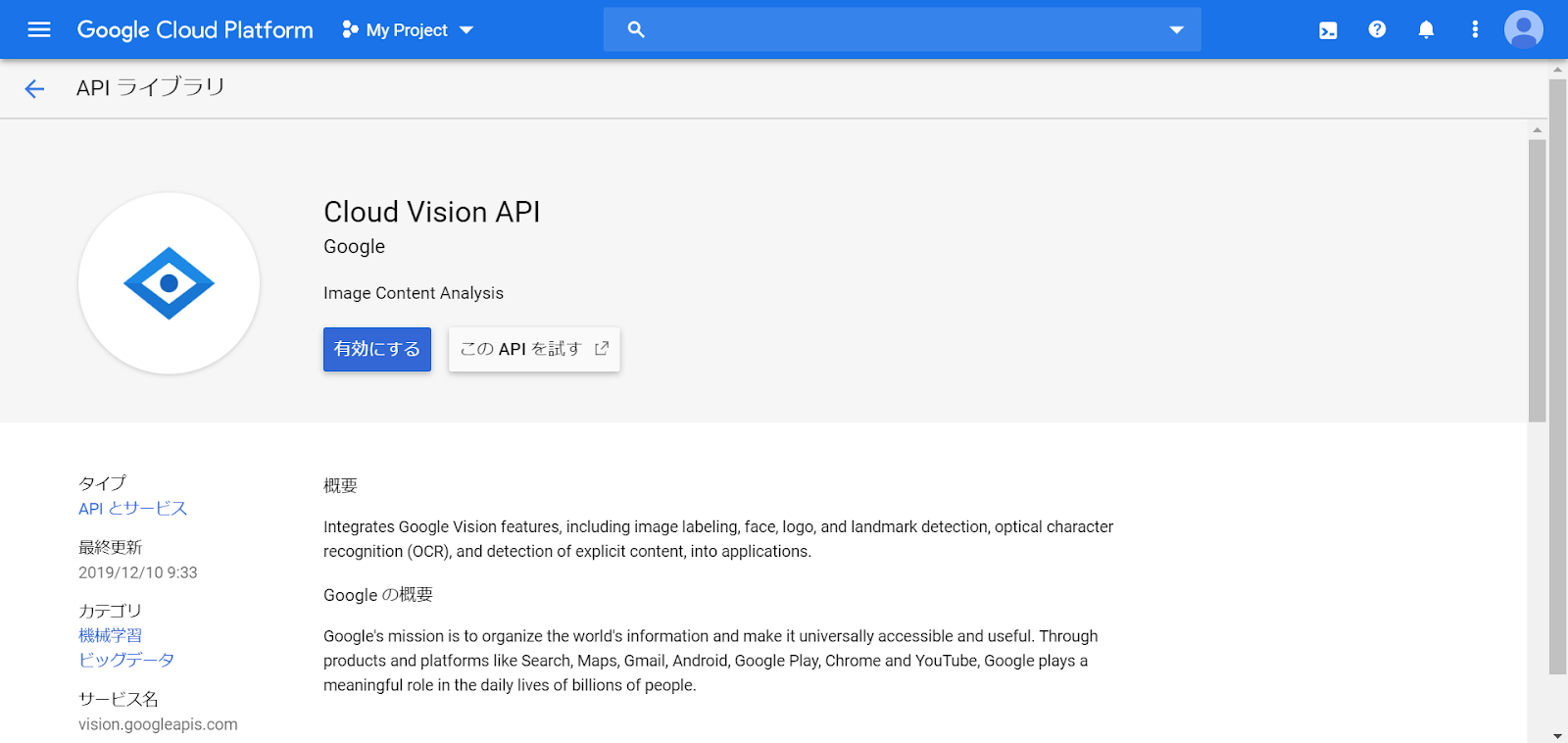Activate Cloud Shell icon
Image resolution: width=1568 pixels, height=743 pixels.
[1328, 30]
